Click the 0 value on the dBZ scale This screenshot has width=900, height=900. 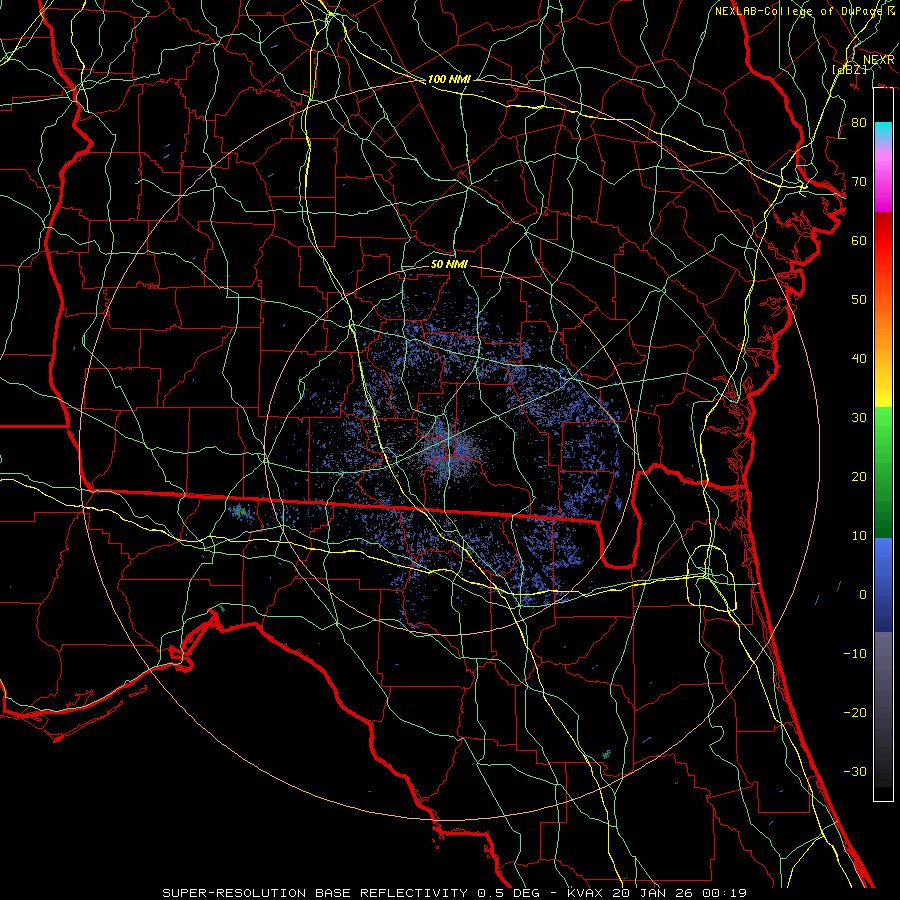pos(863,595)
